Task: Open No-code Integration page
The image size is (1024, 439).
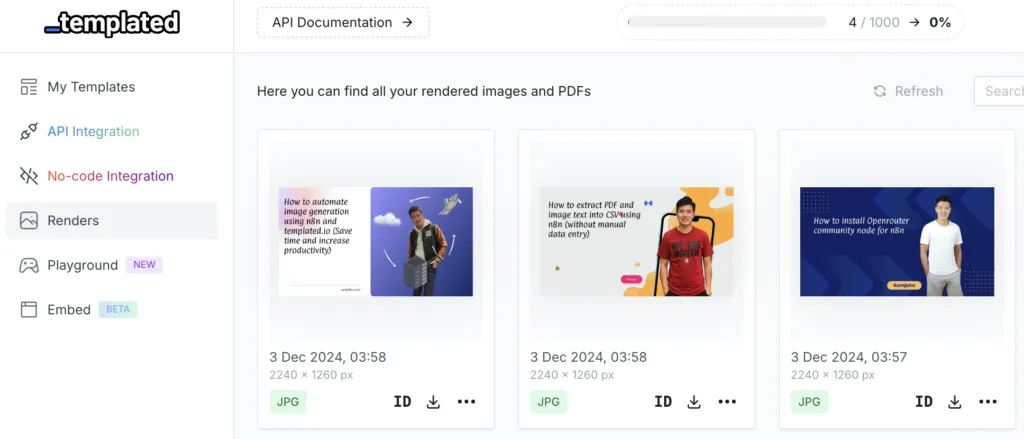Action: click(110, 176)
